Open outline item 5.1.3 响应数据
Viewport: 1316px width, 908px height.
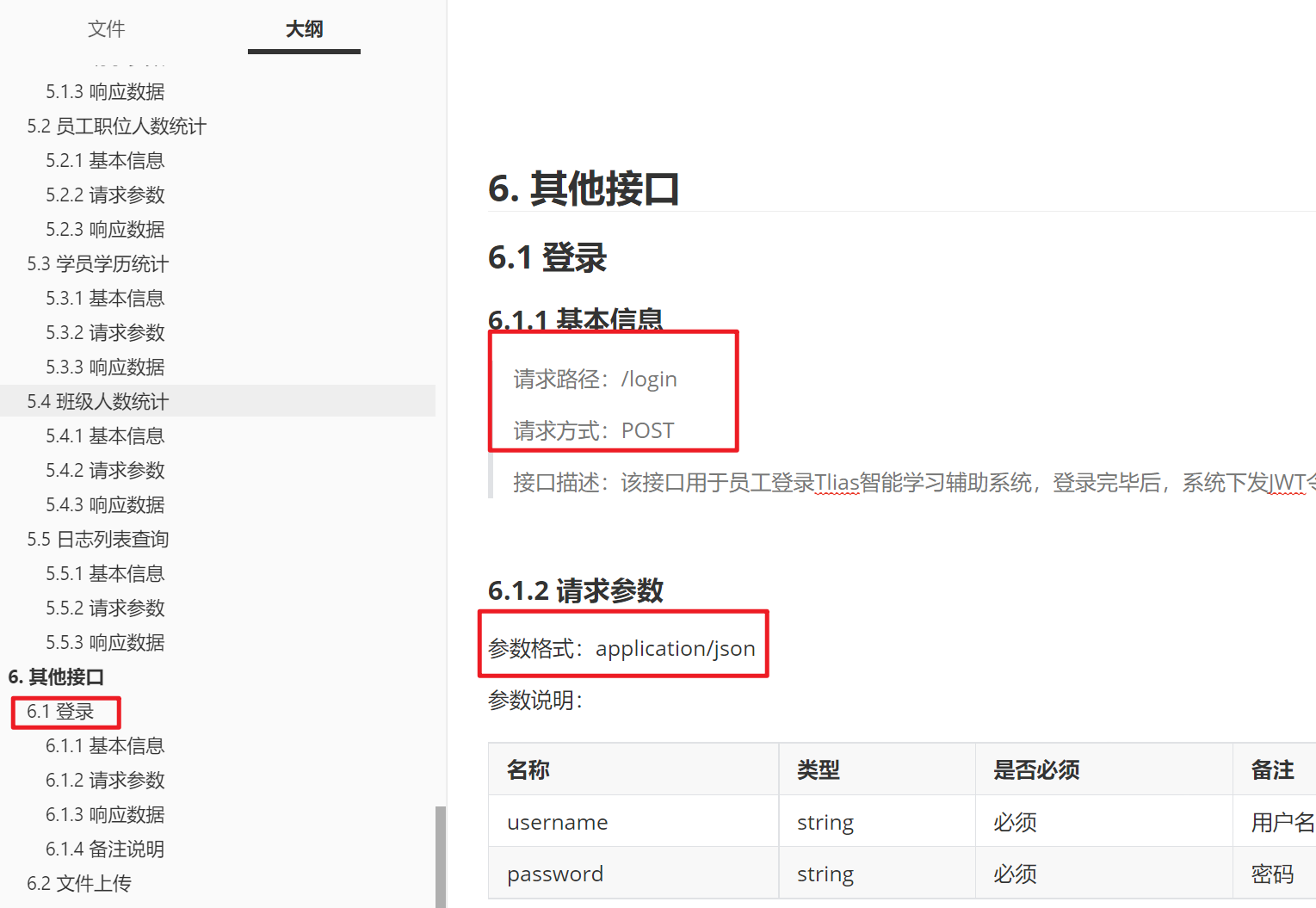[105, 92]
